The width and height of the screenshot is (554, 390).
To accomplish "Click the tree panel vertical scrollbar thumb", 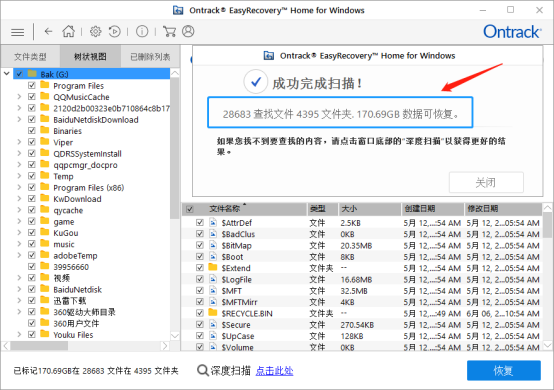I will coord(175,148).
